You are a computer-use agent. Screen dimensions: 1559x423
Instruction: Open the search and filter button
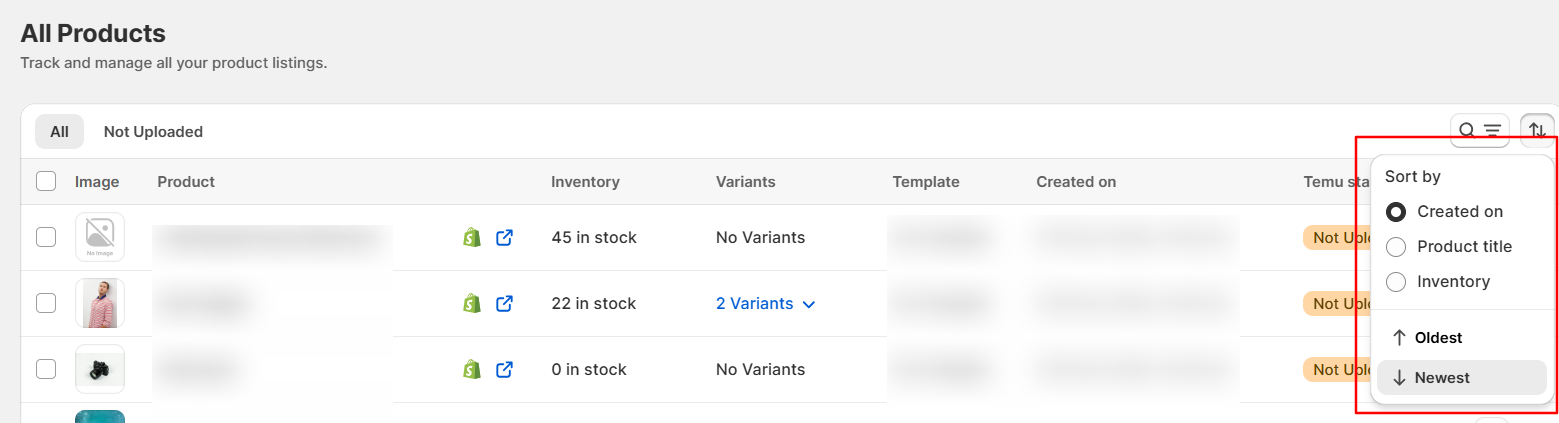(1480, 130)
